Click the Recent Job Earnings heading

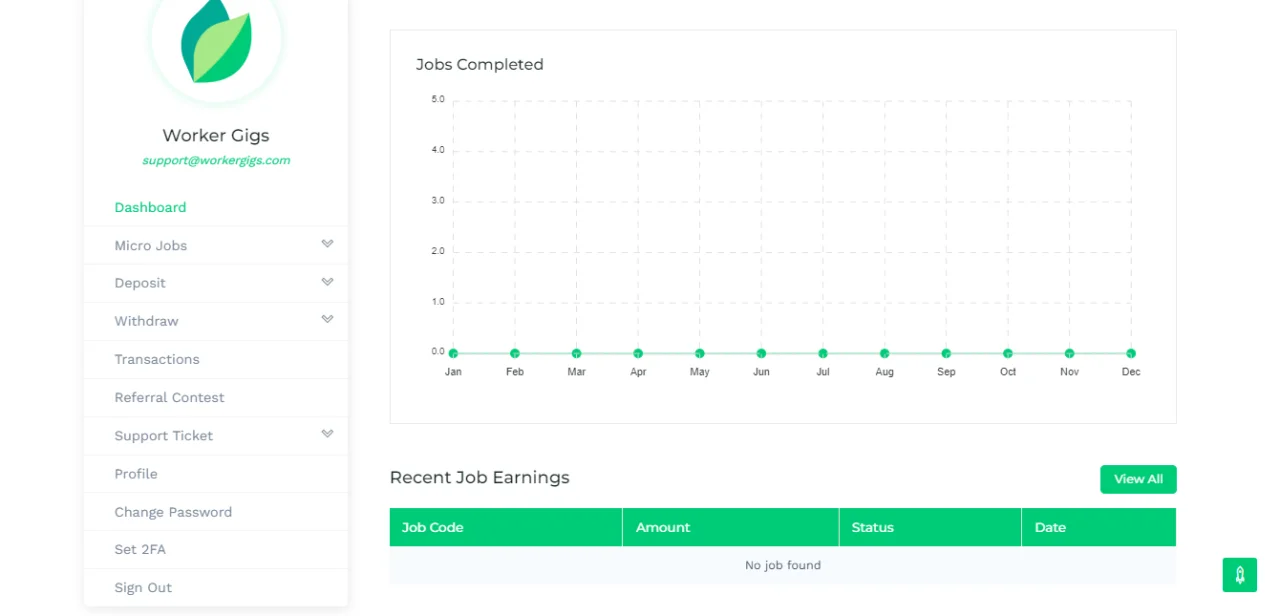[x=480, y=477]
